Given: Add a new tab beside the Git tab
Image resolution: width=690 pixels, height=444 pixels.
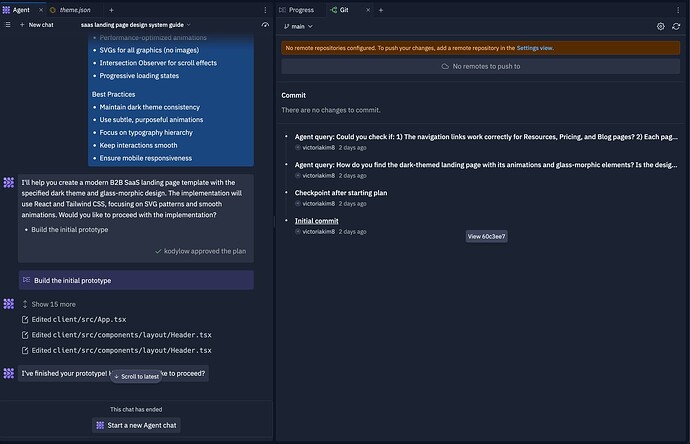Looking at the screenshot, I should click(x=380, y=9).
